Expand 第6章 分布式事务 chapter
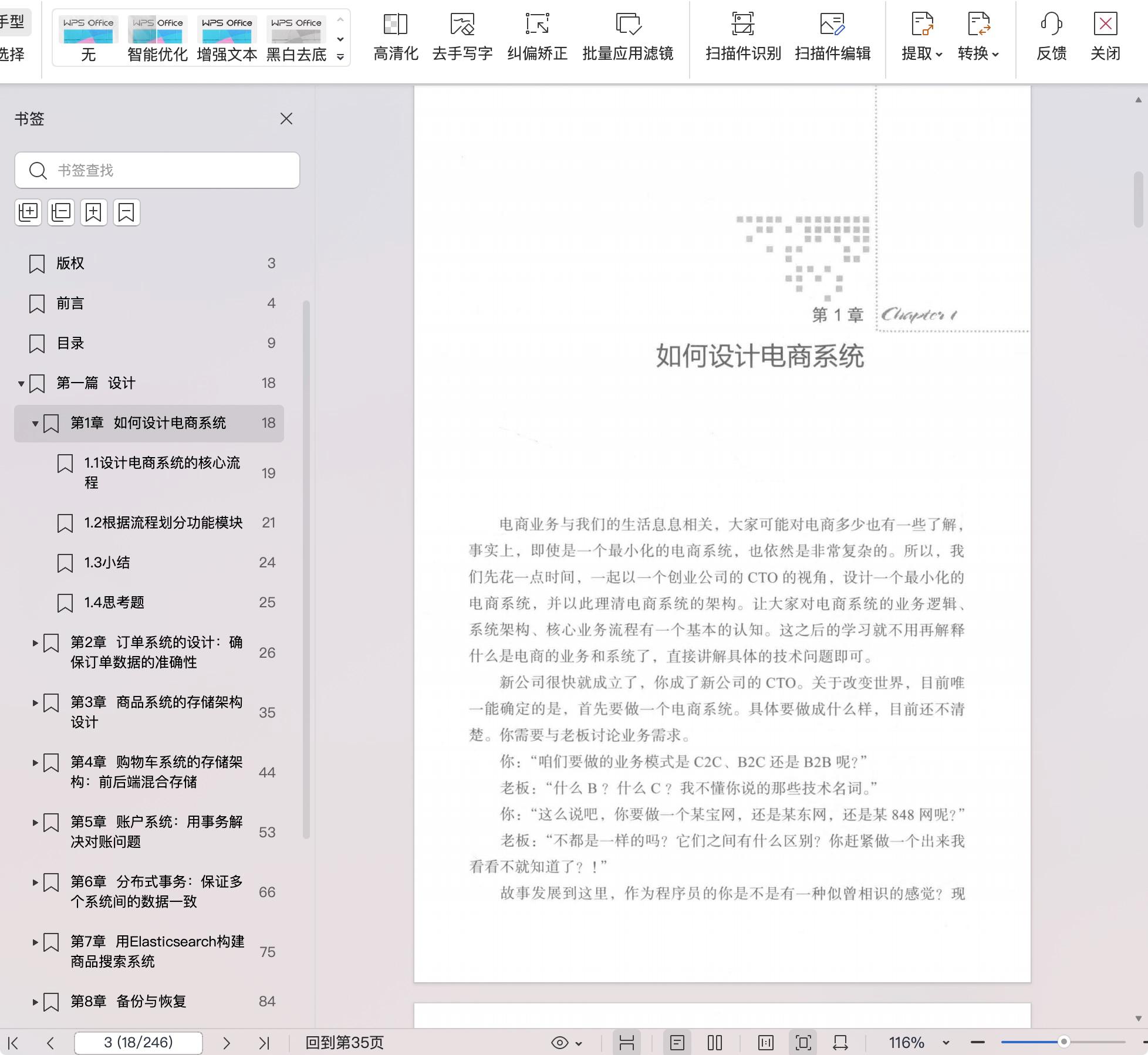Image resolution: width=1148 pixels, height=1055 pixels. coord(35,882)
